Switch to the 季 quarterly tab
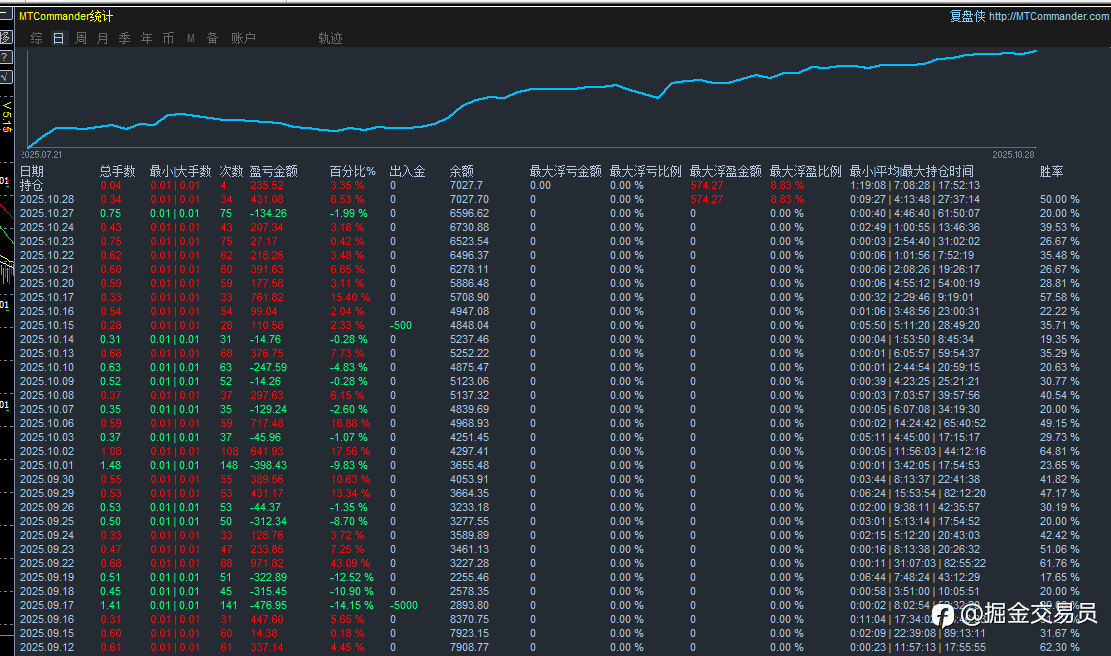Screen dimensions: 1111x656 125,38
